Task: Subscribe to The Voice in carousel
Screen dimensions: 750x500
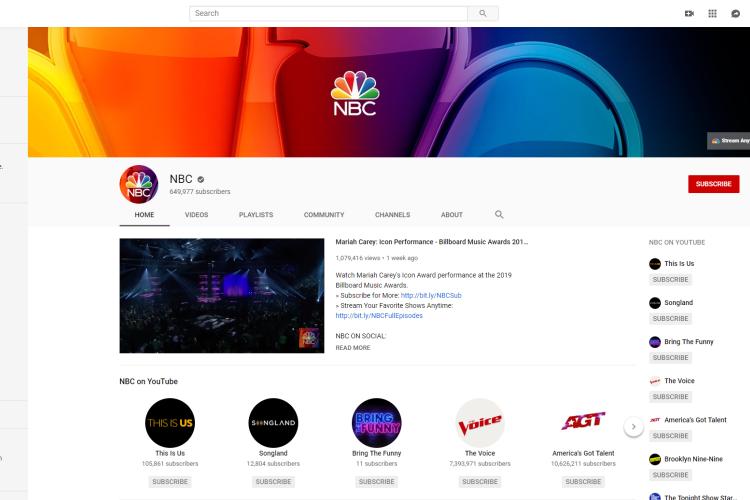Action: point(480,482)
